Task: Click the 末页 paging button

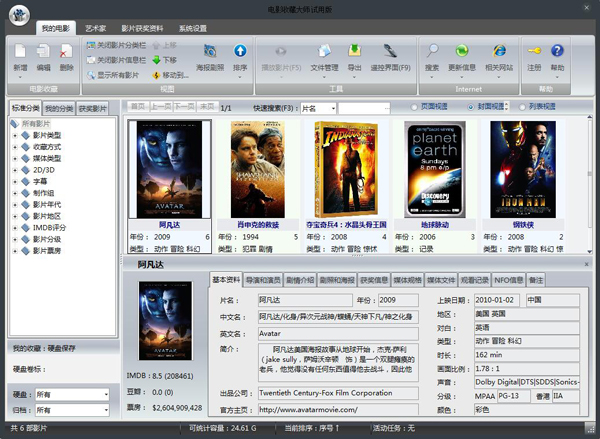Action: coord(207,106)
